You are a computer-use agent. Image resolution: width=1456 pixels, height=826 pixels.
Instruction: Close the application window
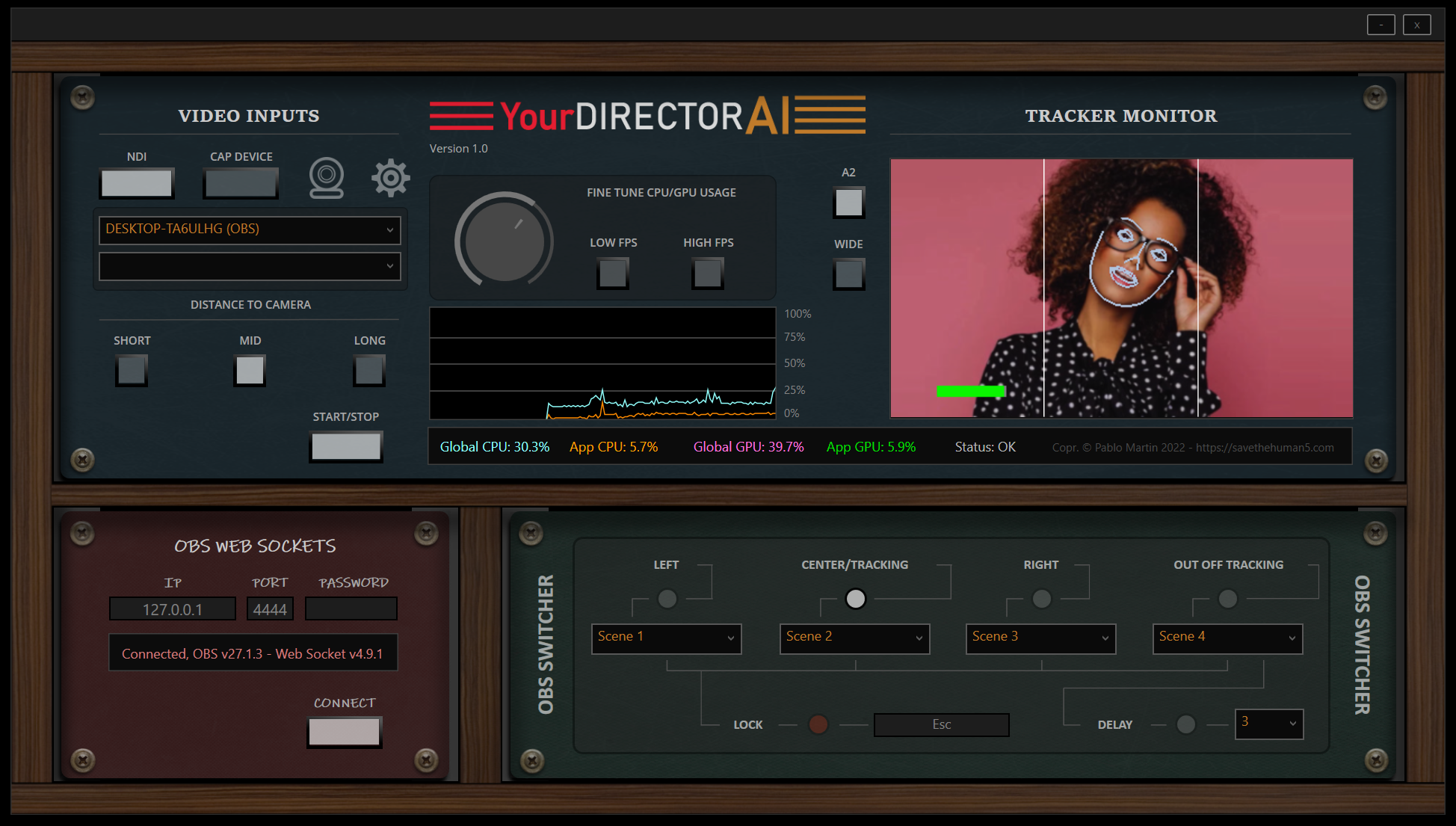point(1417,25)
